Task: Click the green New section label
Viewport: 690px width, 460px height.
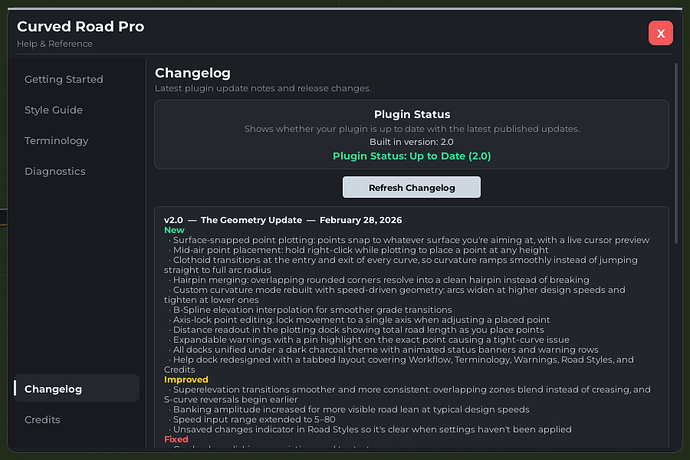Action: coord(175,229)
